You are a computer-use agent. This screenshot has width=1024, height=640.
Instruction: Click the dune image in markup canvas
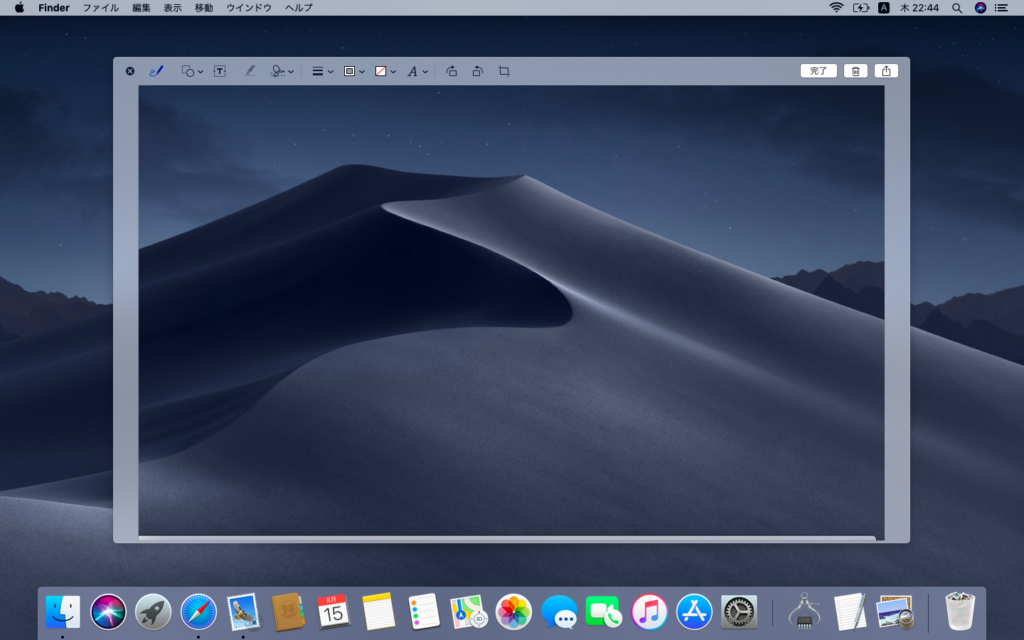[511, 310]
